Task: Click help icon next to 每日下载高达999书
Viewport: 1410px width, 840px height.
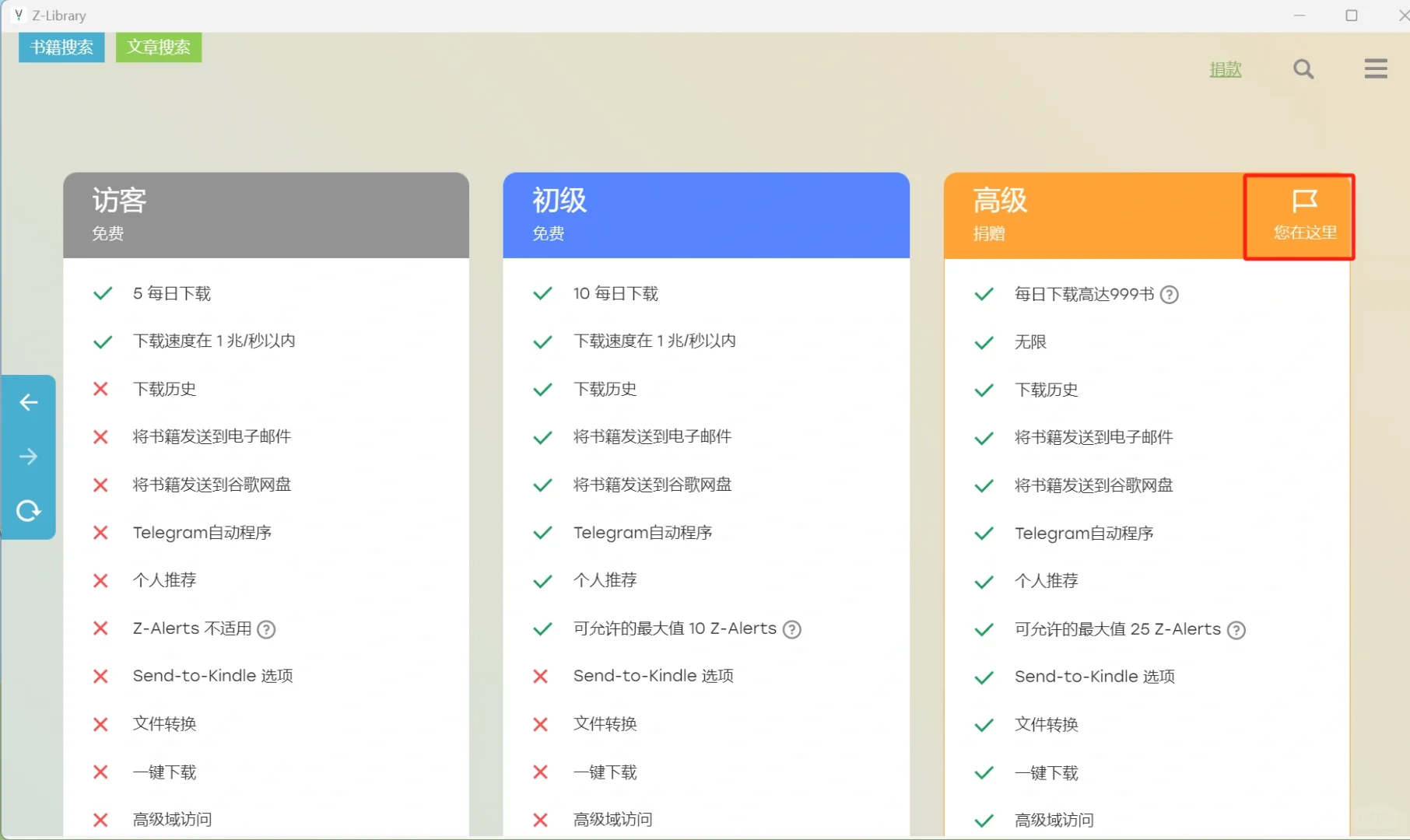Action: 1169,295
